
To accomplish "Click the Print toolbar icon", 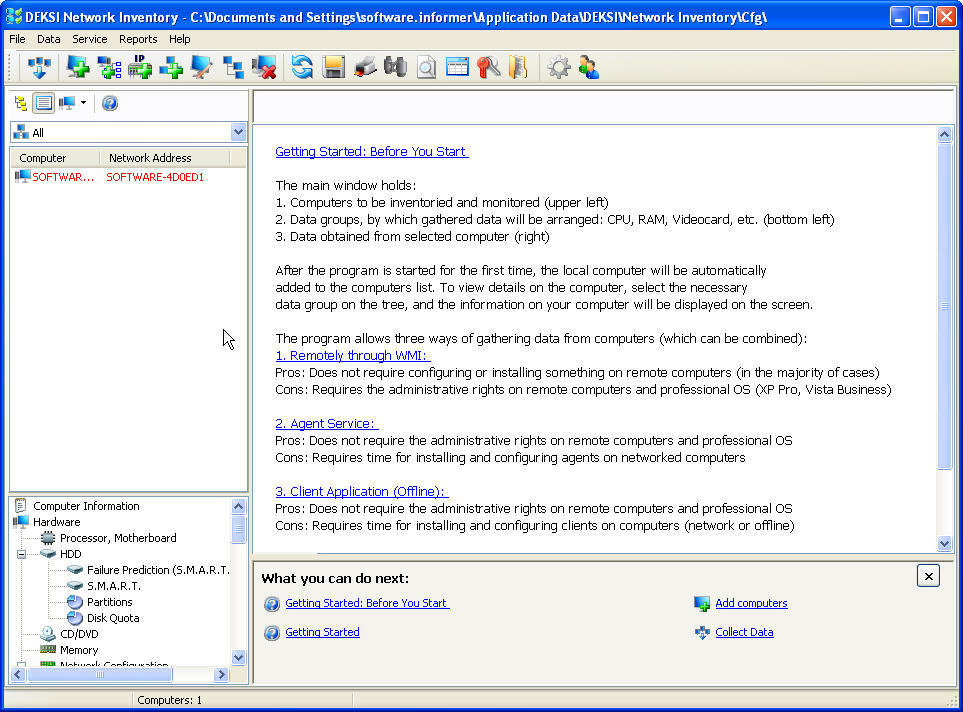I will pyautogui.click(x=364, y=67).
